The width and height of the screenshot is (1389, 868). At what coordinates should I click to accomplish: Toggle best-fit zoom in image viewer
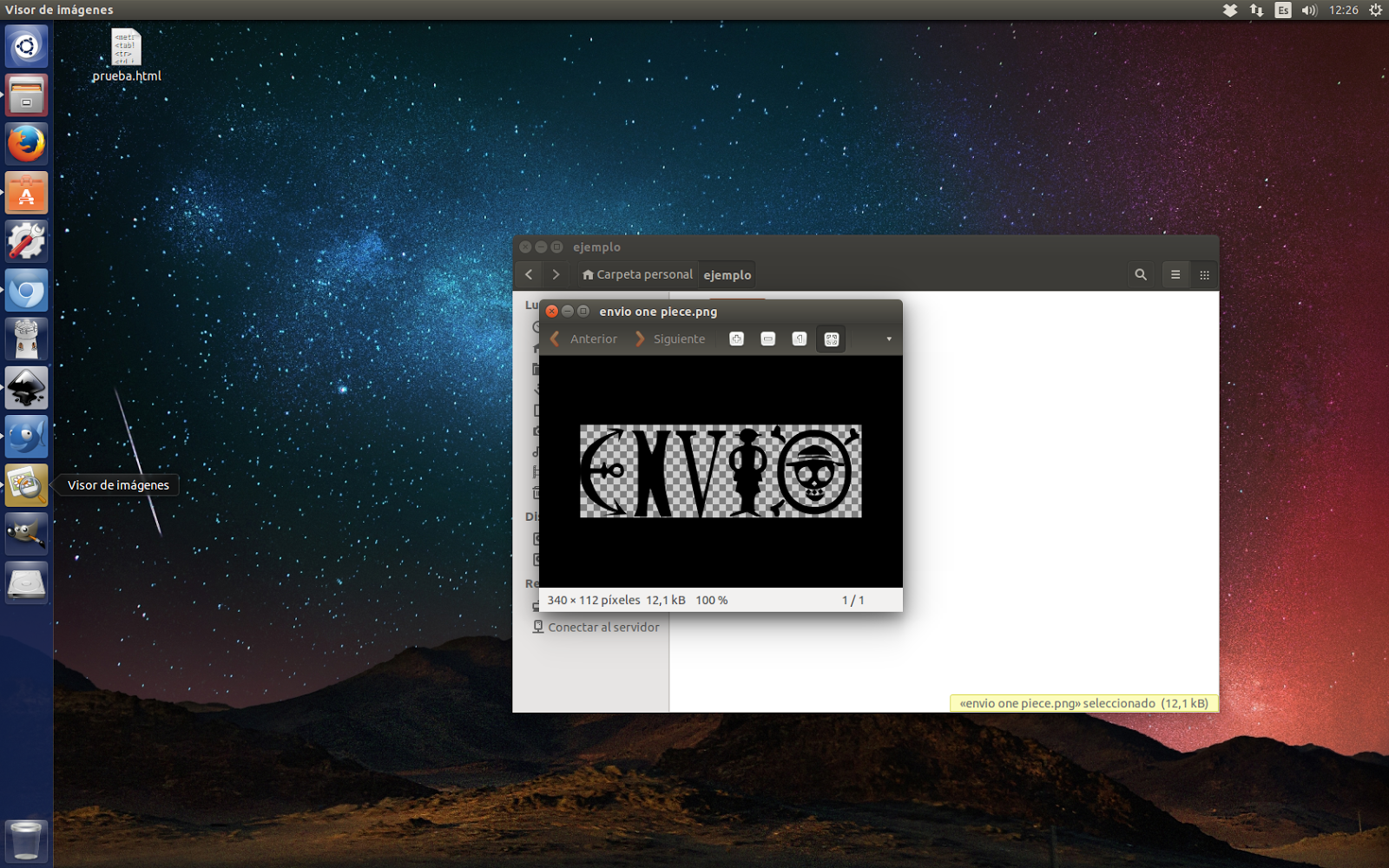(831, 339)
